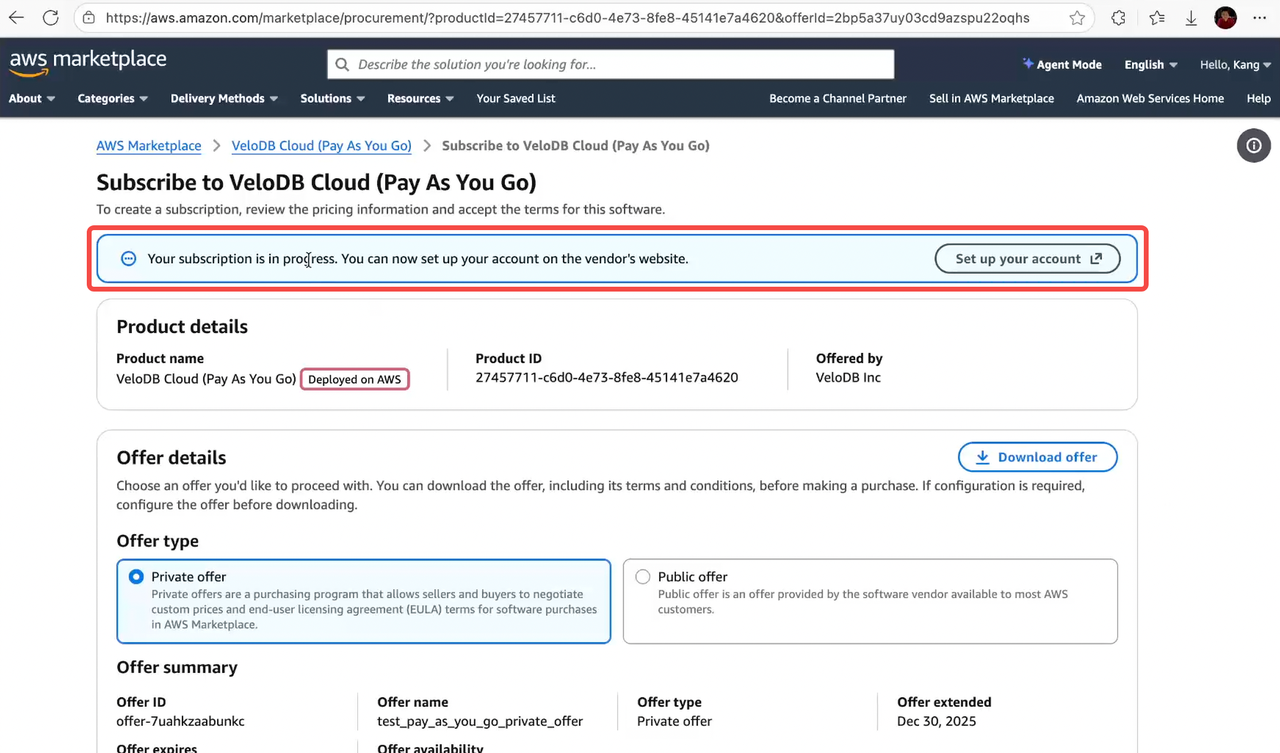Click the Offer summary heading
The image size is (1280, 753).
177,667
